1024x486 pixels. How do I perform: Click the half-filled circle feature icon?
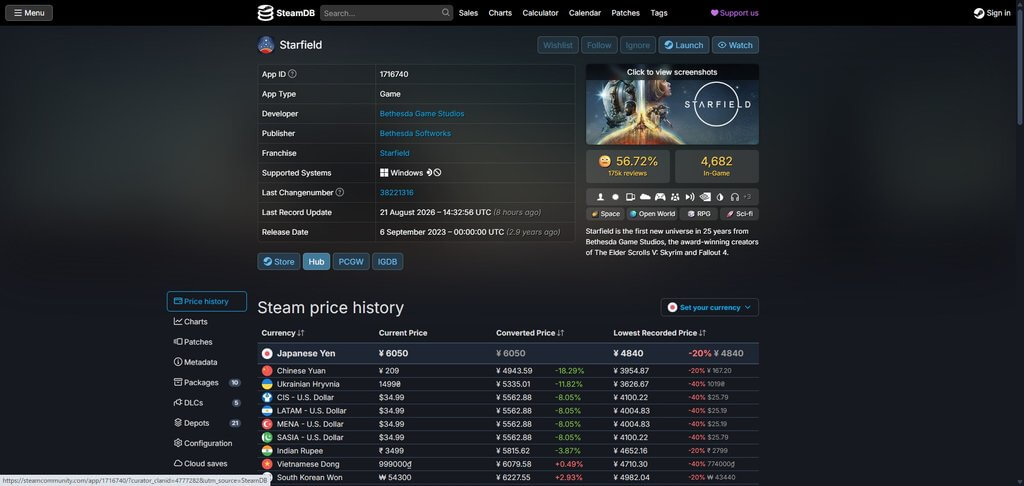tap(720, 197)
